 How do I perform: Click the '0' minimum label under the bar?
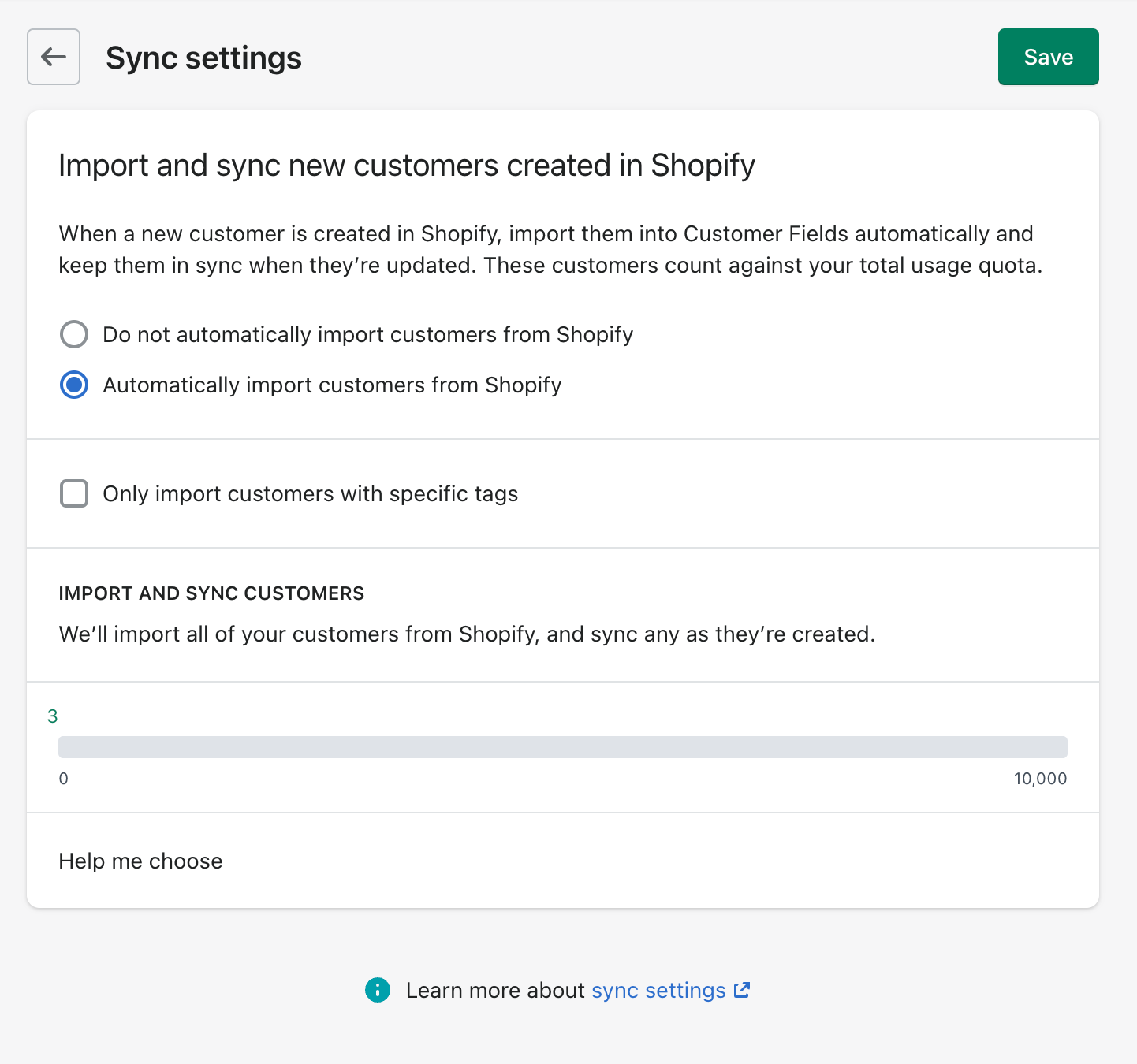click(64, 779)
